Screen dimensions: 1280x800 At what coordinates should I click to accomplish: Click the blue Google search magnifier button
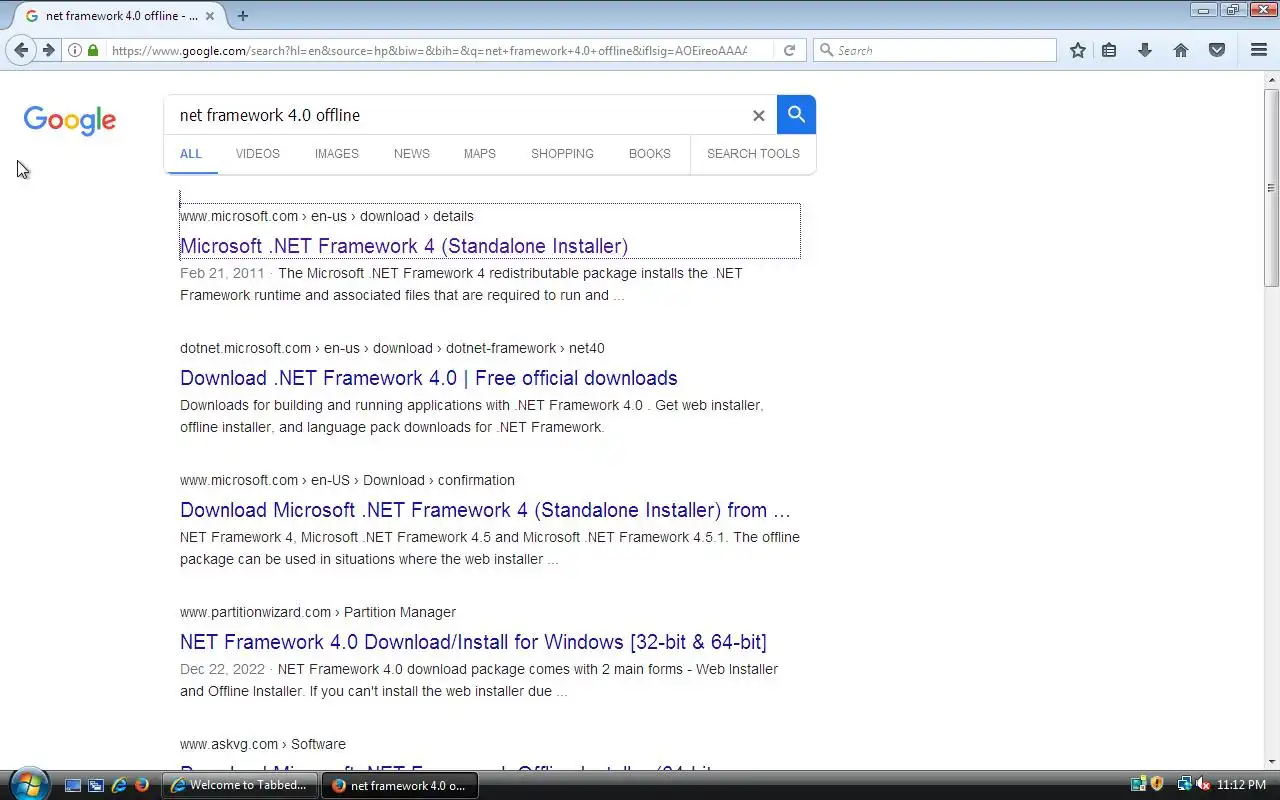point(796,115)
